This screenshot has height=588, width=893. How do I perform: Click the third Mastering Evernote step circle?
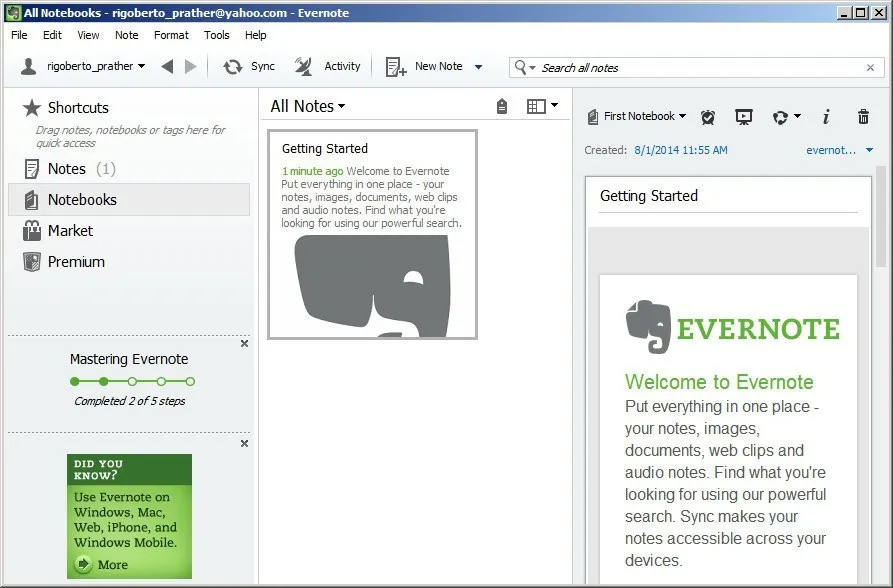[132, 382]
